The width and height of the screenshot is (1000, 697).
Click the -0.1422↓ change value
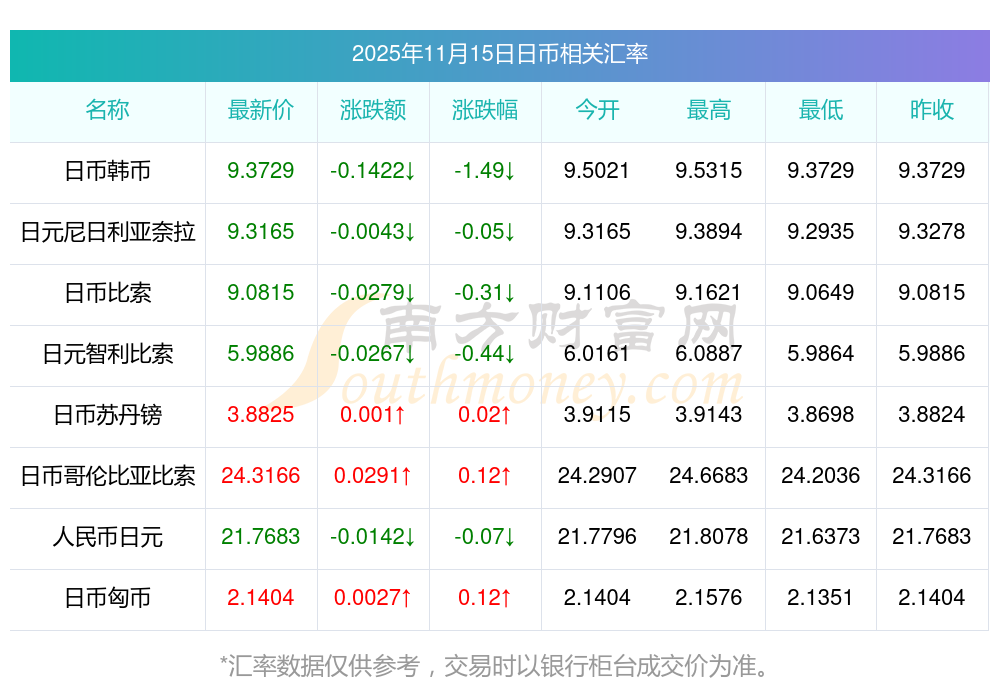(x=372, y=171)
